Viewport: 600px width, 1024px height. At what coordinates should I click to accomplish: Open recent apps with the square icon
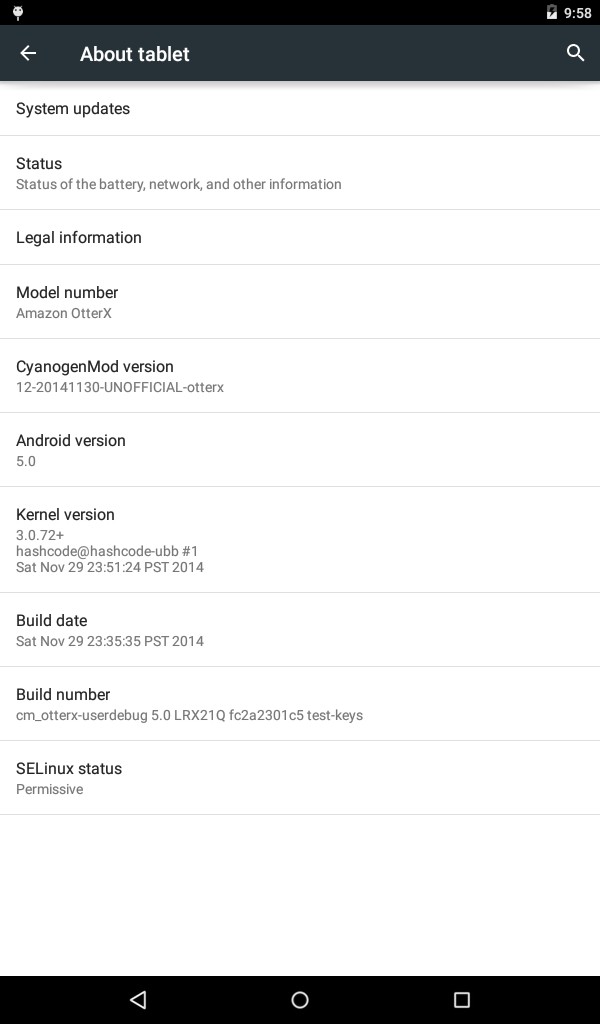[x=462, y=999]
